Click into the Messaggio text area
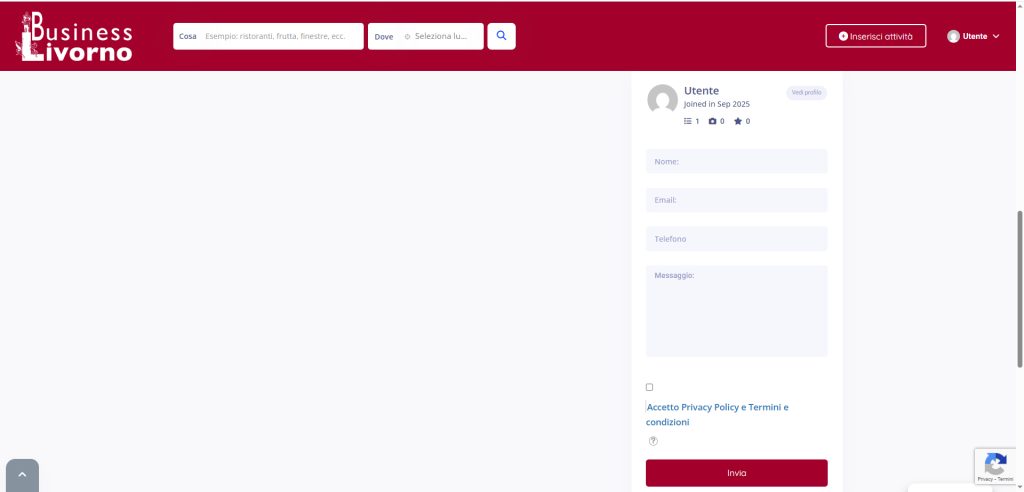 tap(736, 310)
